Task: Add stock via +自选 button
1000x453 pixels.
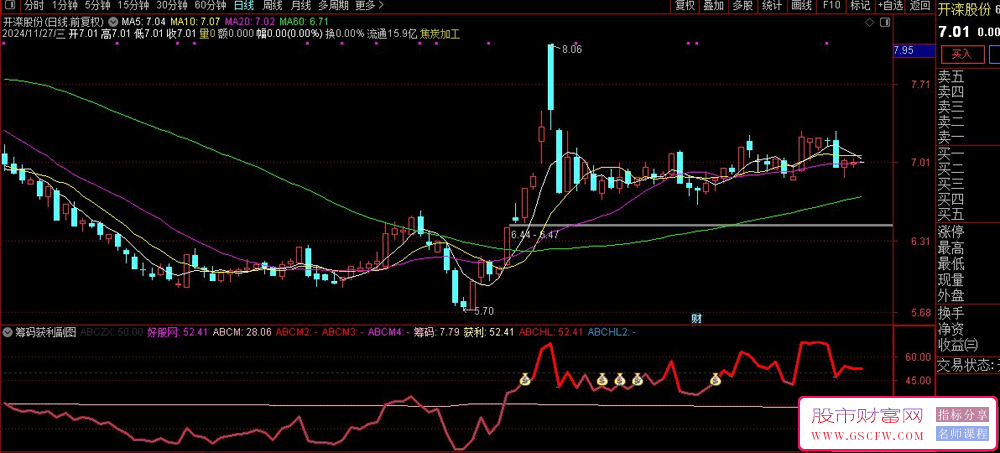Action: coord(890,6)
